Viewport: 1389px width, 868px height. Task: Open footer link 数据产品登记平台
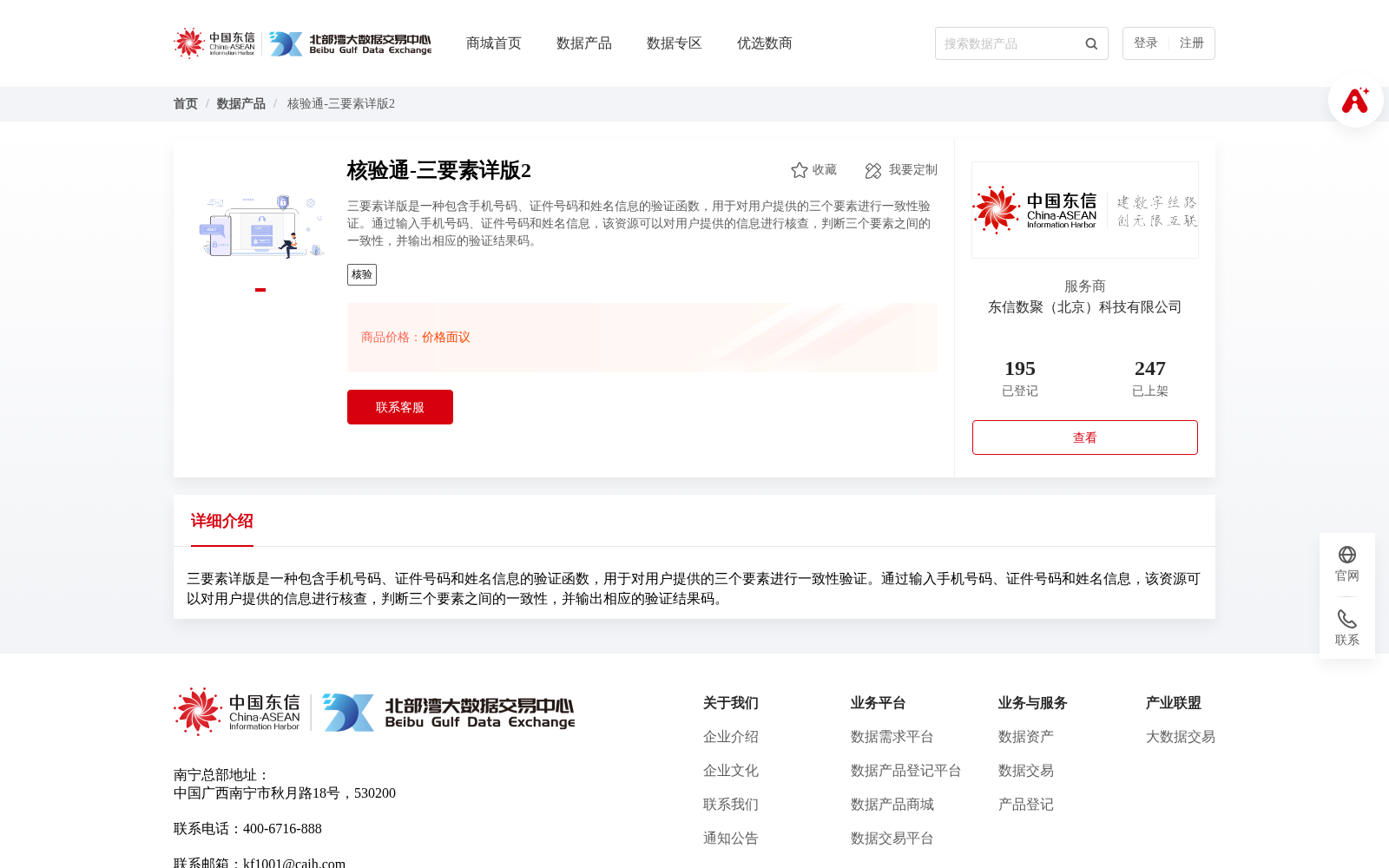point(906,771)
